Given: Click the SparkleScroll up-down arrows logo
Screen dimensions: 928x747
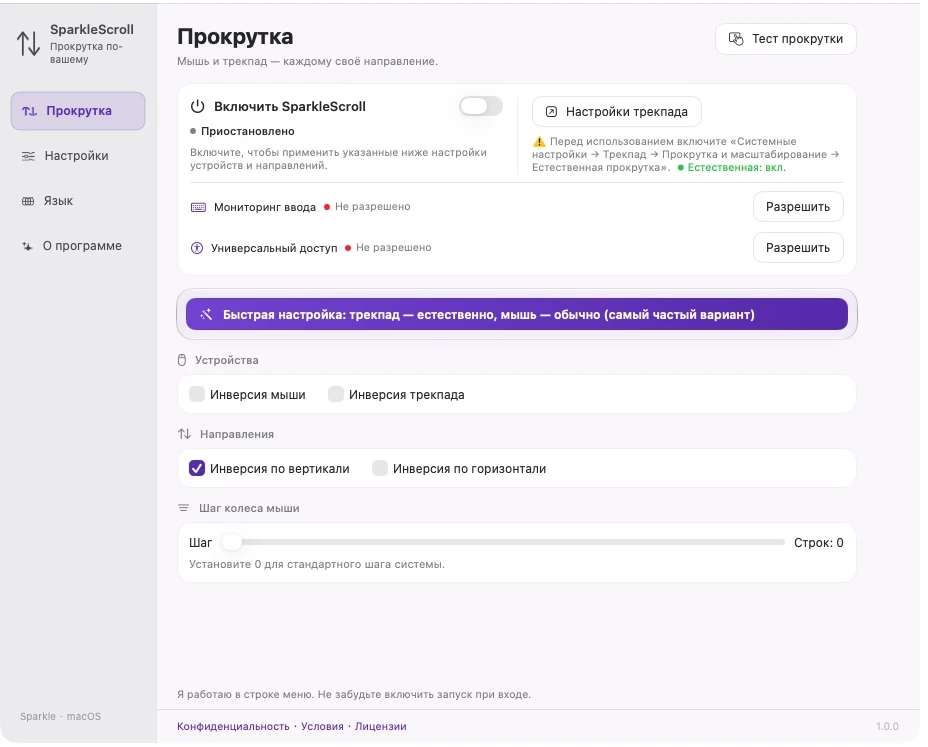Looking at the screenshot, I should pos(28,43).
